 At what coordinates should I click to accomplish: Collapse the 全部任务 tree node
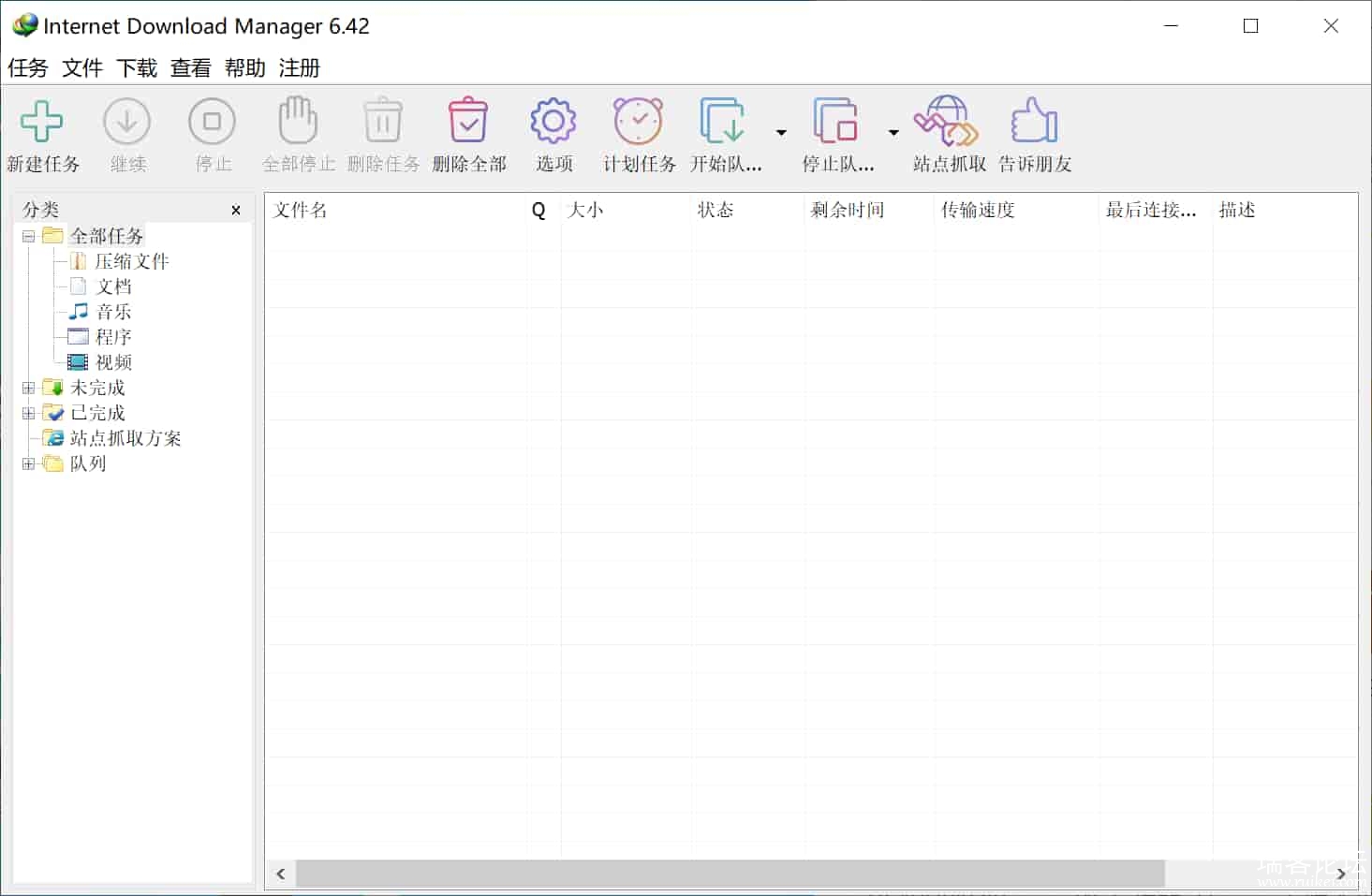pyautogui.click(x=28, y=236)
